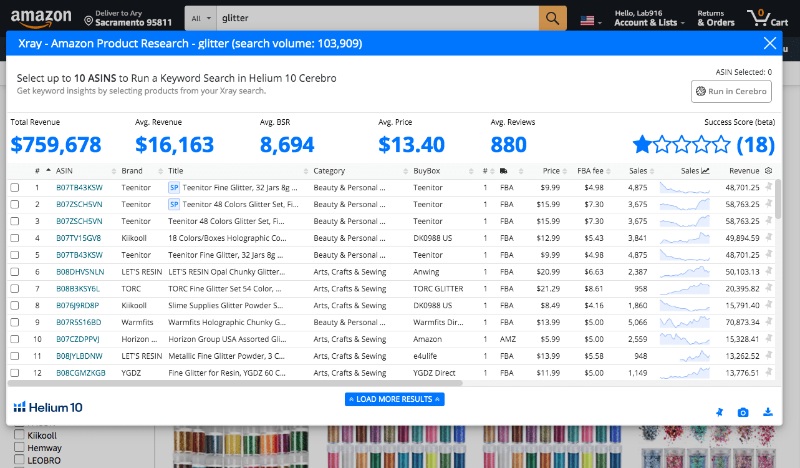
Task: Sort table by Price column header
Action: click(x=551, y=171)
